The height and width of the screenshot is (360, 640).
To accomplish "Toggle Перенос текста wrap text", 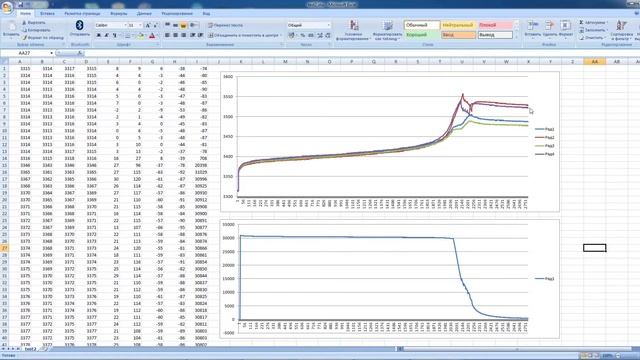I will coord(225,25).
